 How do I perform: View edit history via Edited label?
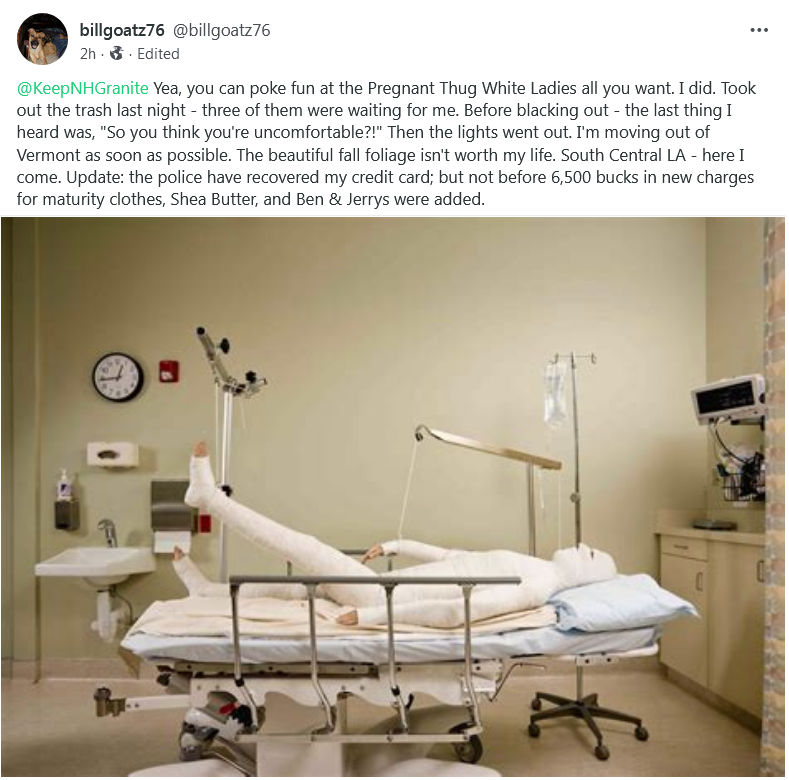pyautogui.click(x=158, y=54)
